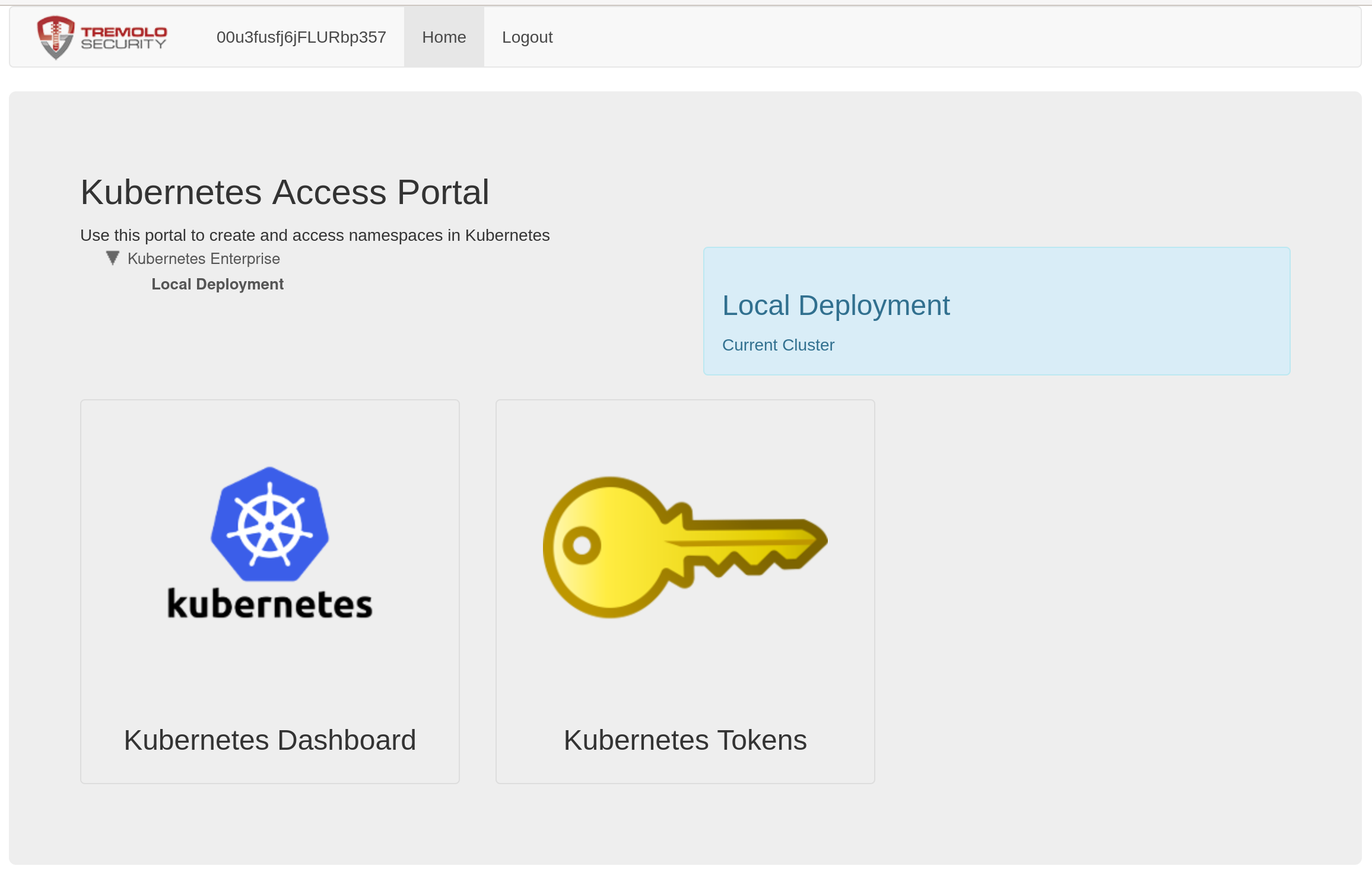Screen dimensions: 1372x885
Task: Click the Kubernetes Access Portal heading
Action: [x=285, y=192]
